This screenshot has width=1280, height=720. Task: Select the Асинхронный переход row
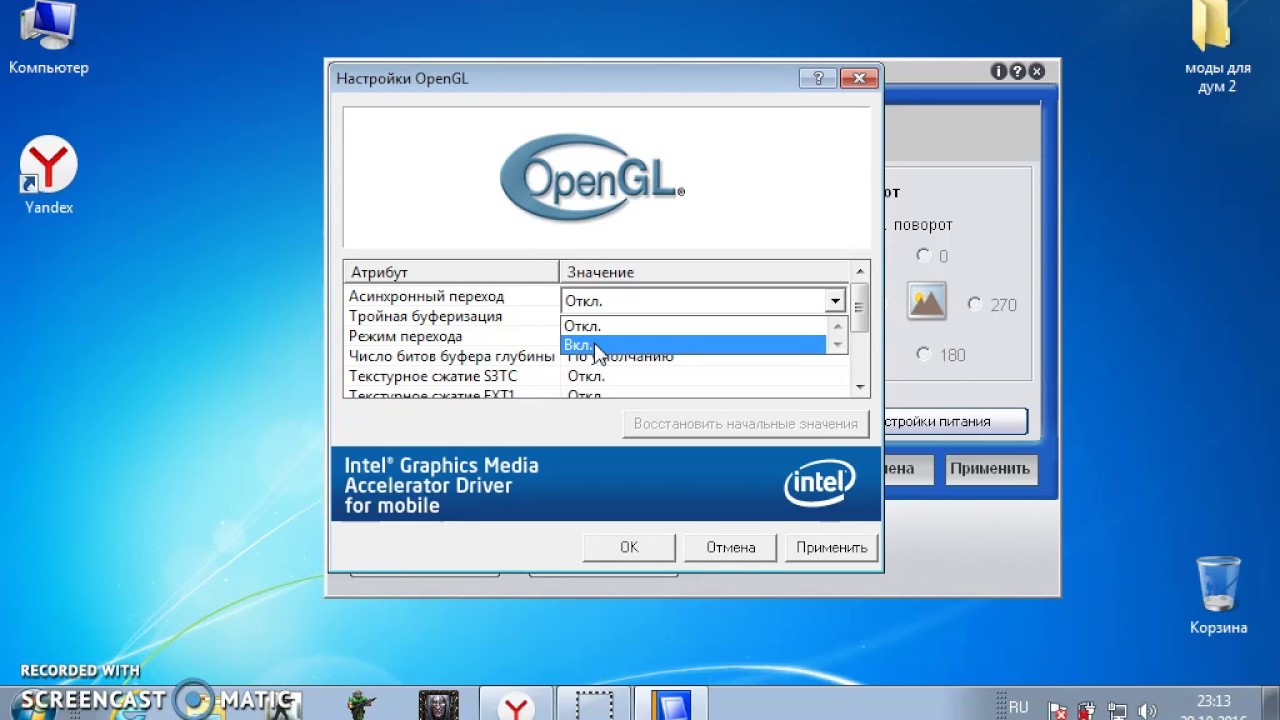(x=452, y=296)
